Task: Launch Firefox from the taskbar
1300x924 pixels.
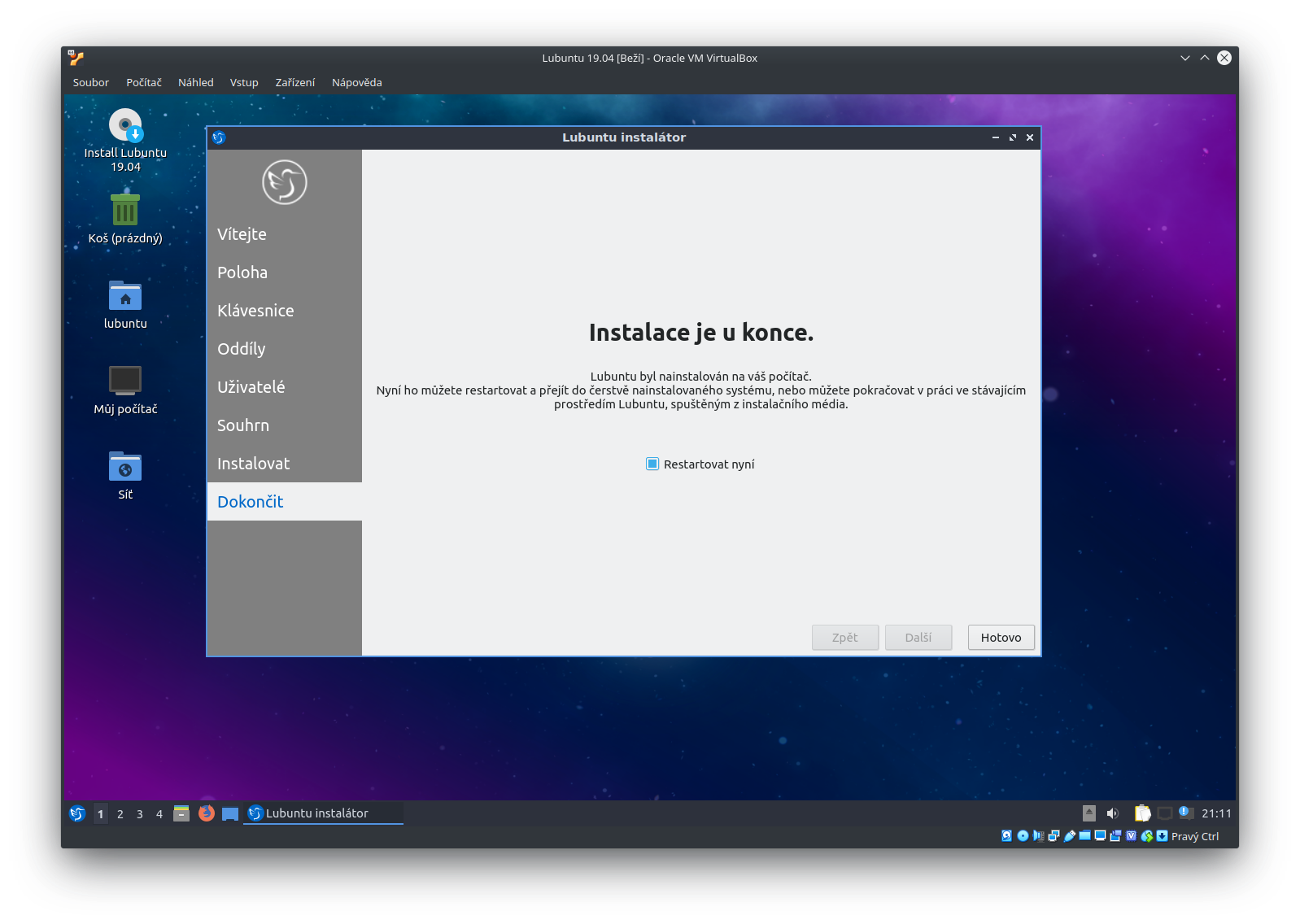Action: coord(207,813)
